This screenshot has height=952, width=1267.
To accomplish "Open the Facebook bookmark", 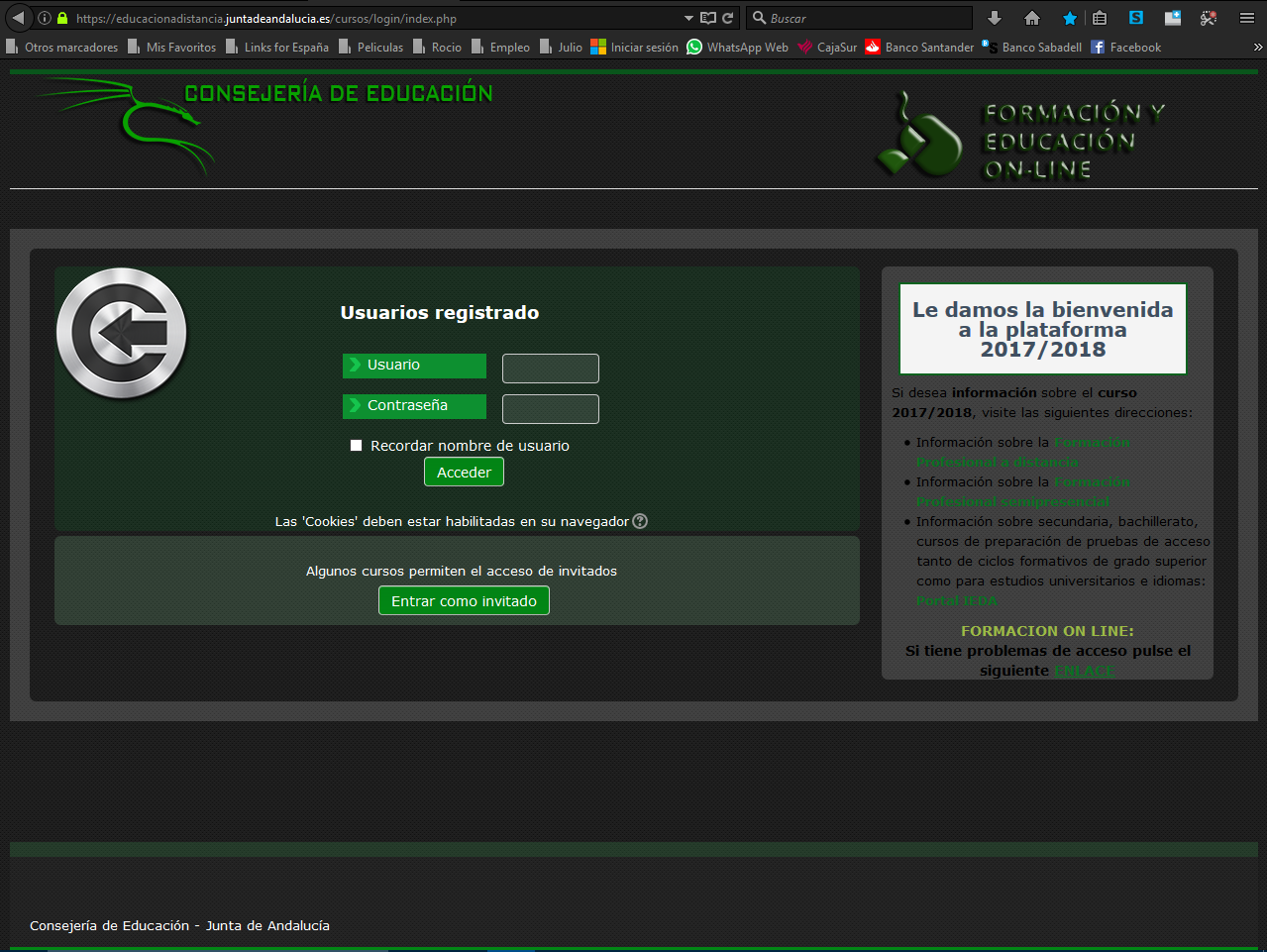I will tap(1126, 47).
